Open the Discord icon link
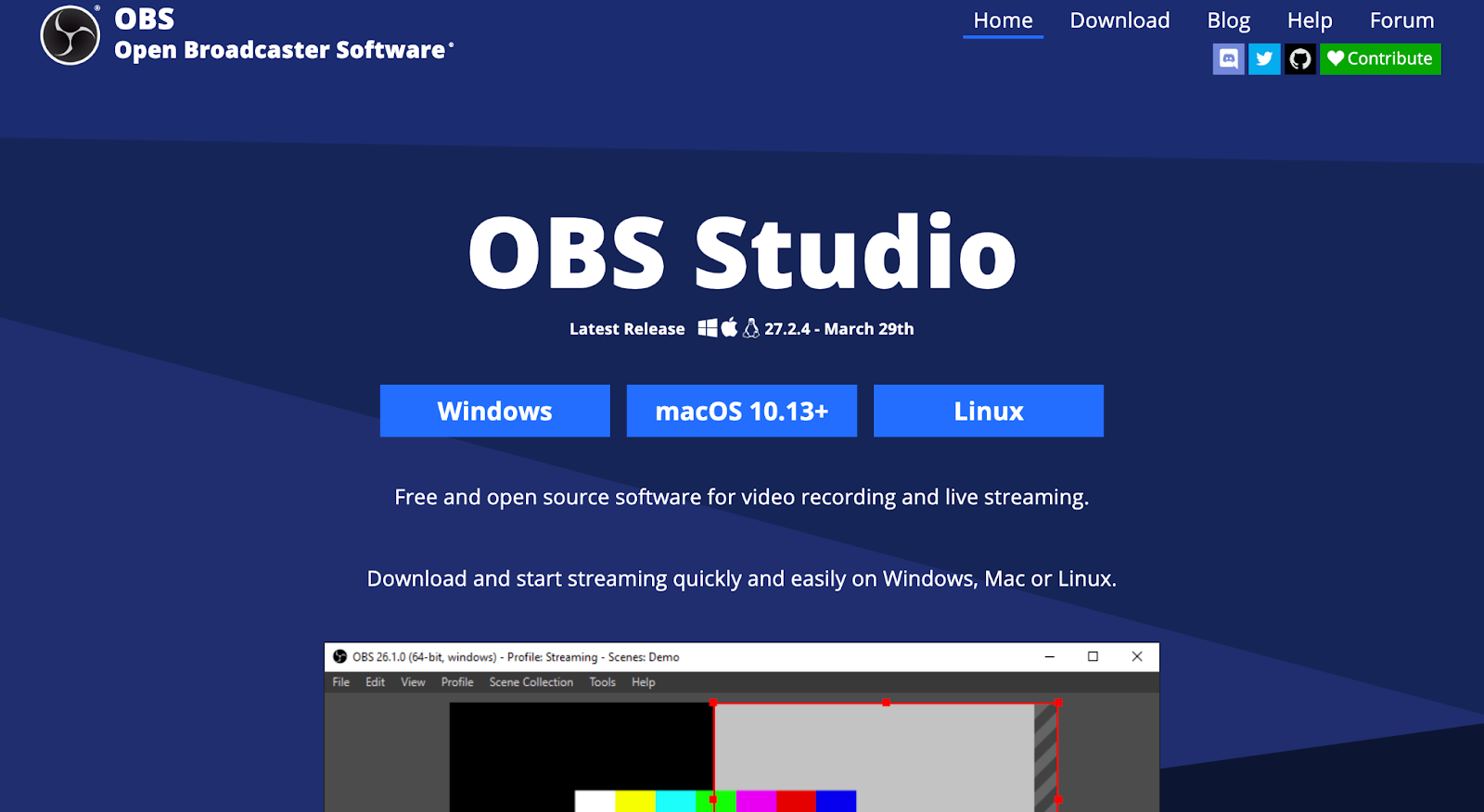1484x812 pixels. click(1228, 59)
